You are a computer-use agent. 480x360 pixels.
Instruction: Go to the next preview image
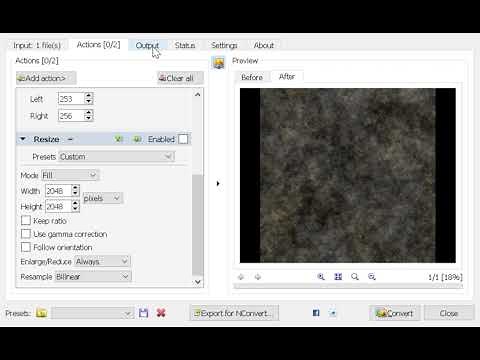[257, 277]
